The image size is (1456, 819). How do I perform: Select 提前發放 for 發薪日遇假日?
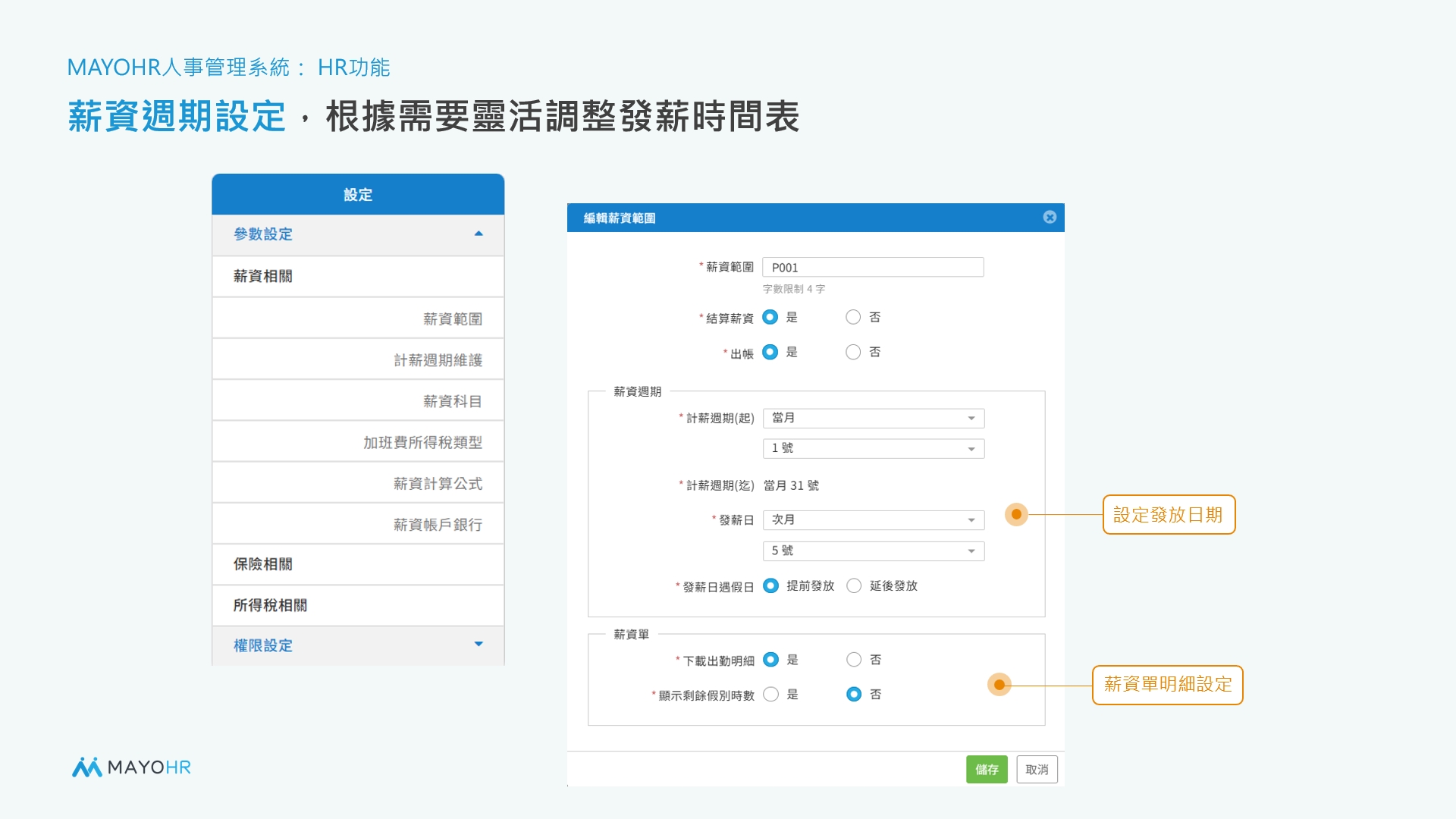tap(770, 585)
